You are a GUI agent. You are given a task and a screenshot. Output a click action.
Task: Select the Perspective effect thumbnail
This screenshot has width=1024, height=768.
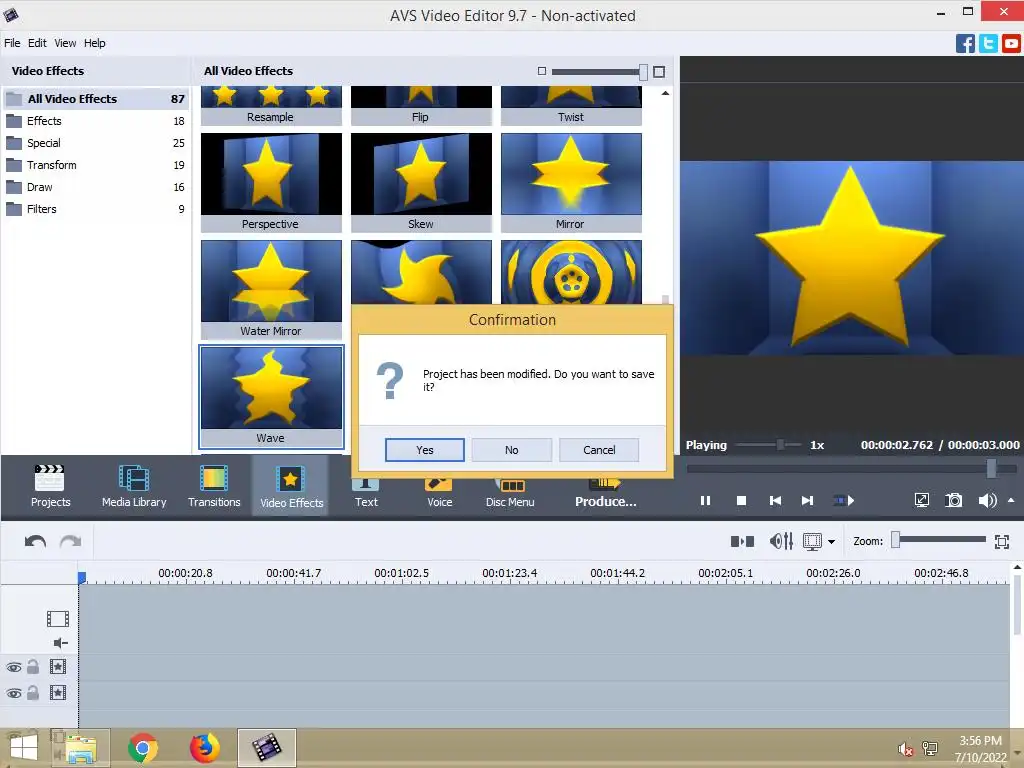click(271, 182)
